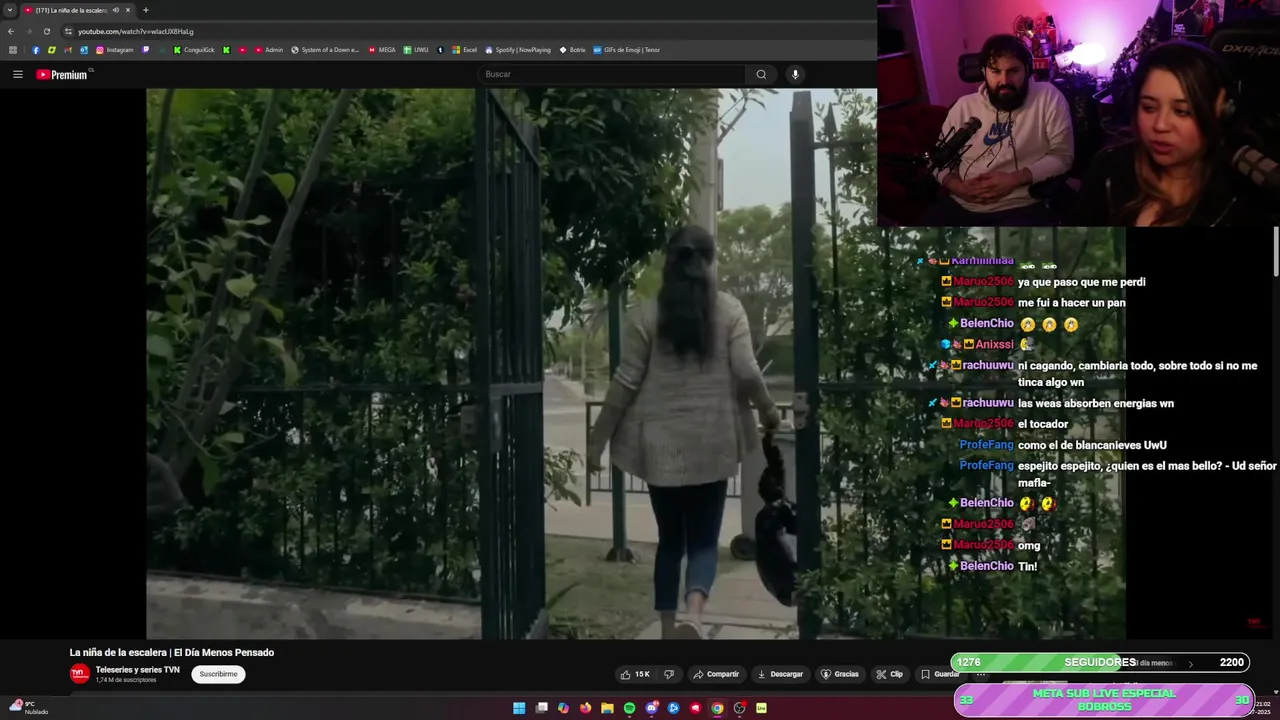View site information icon in address bar
The image size is (1280, 720).
pyautogui.click(x=68, y=31)
